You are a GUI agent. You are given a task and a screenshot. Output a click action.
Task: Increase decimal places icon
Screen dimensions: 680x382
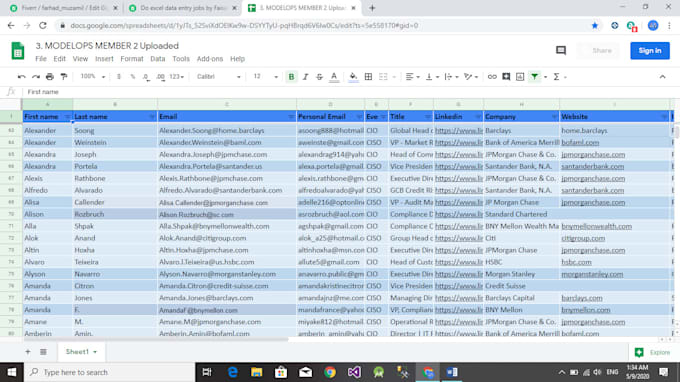coord(160,77)
